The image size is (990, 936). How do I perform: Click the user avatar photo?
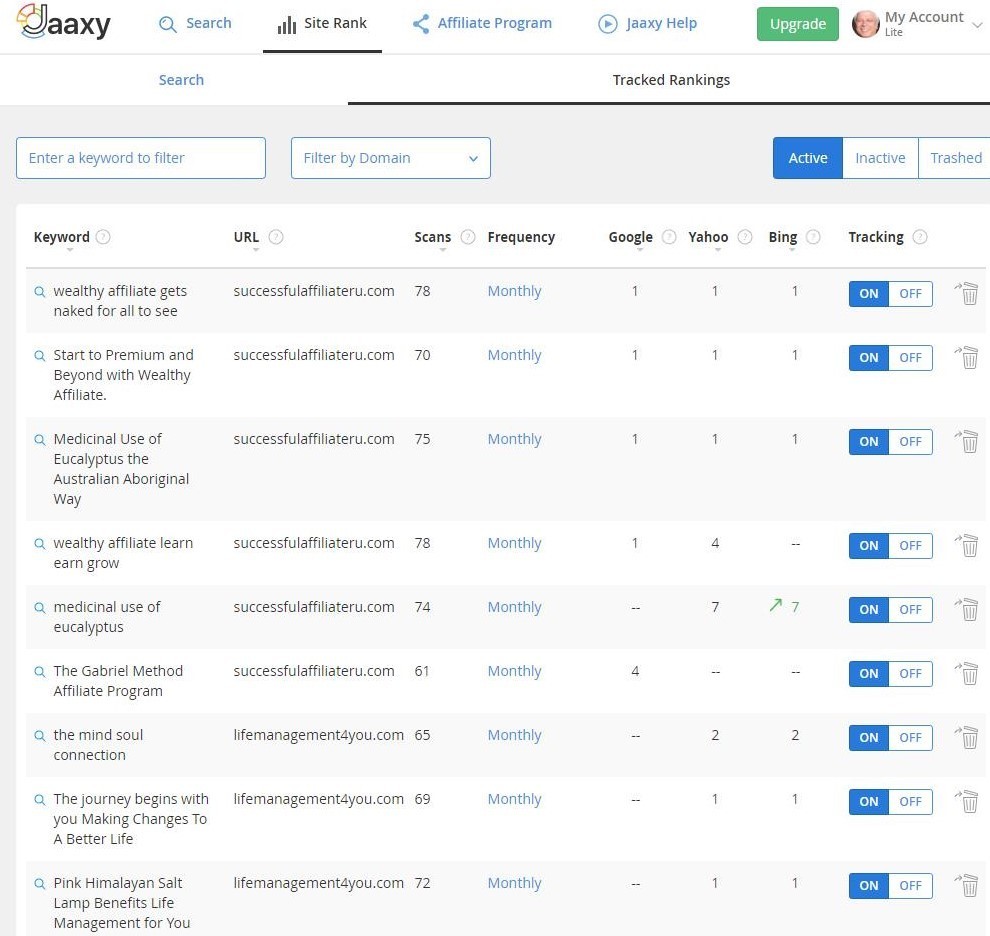tap(865, 24)
